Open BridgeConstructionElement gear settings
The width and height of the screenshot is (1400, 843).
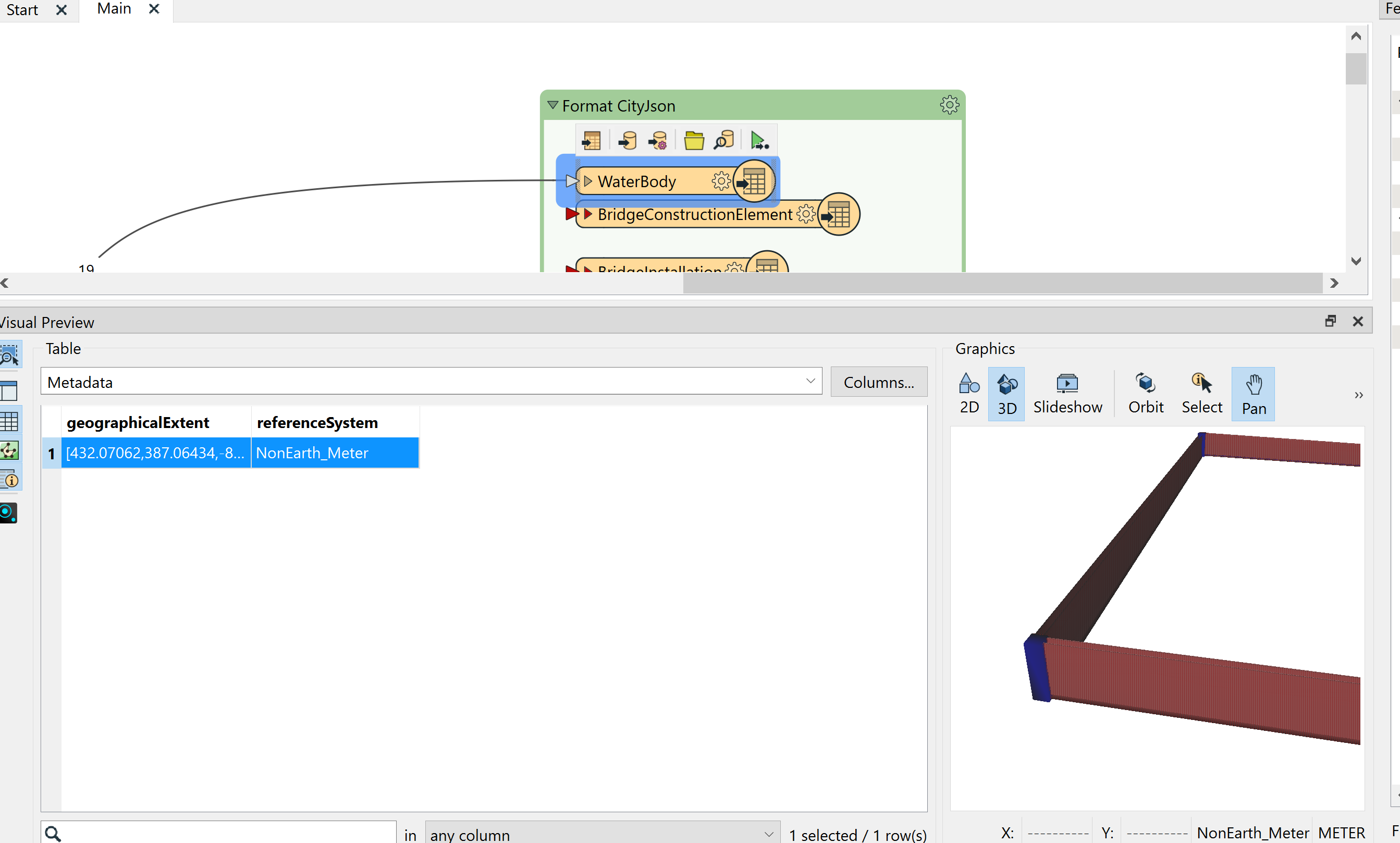[x=805, y=214]
